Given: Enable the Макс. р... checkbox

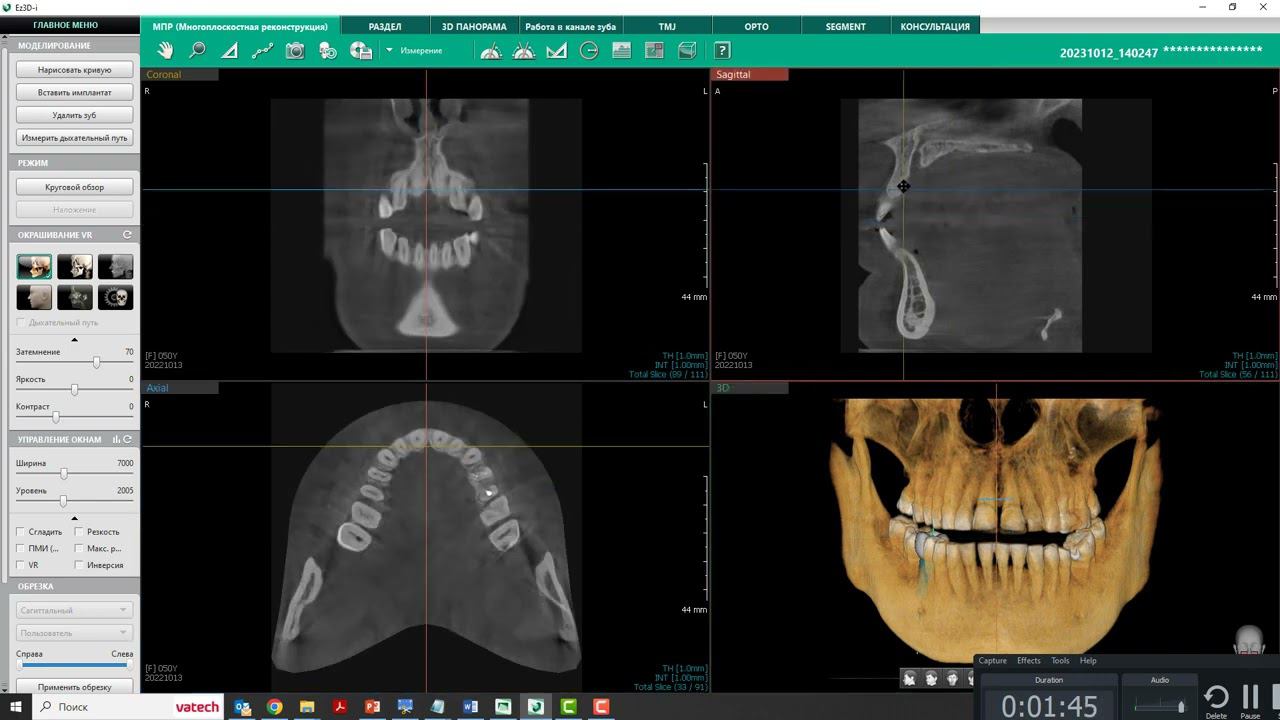Looking at the screenshot, I should click(79, 548).
